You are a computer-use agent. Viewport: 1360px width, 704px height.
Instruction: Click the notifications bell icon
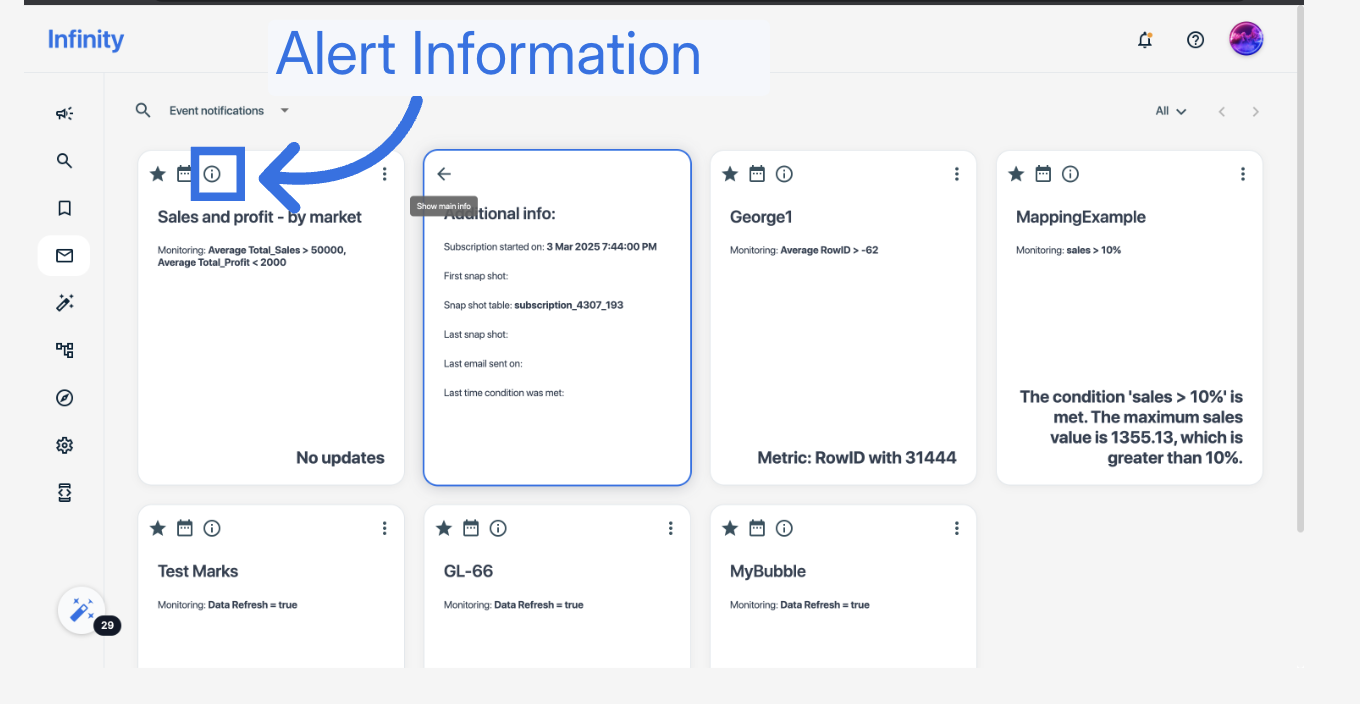click(1145, 40)
